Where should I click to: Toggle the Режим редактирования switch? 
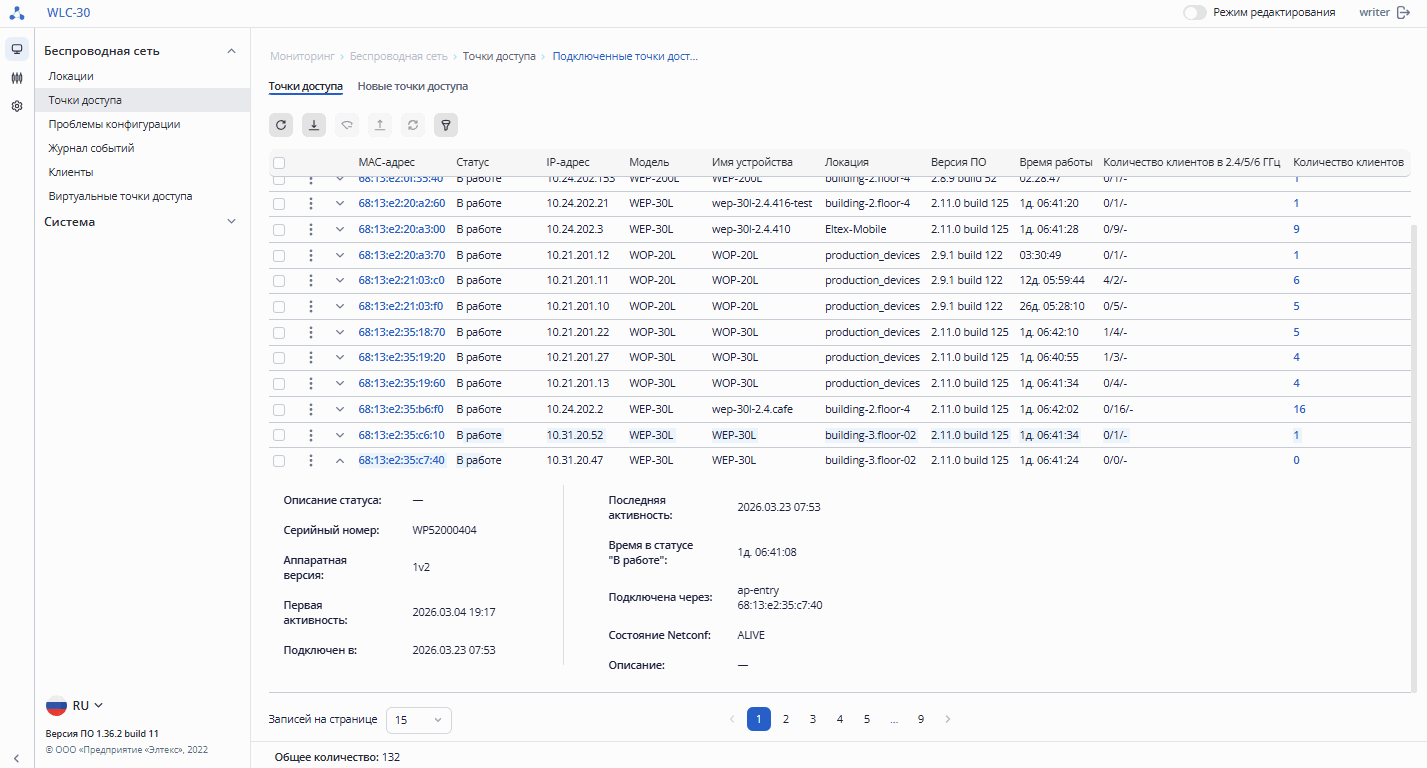click(x=1194, y=12)
